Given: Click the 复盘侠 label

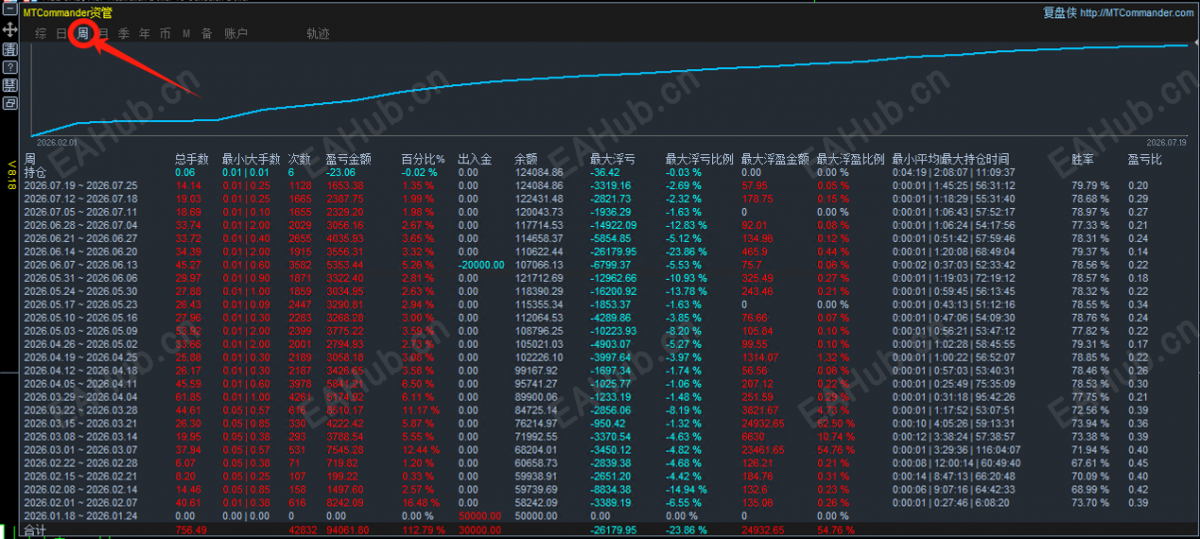Looking at the screenshot, I should 1058,13.
